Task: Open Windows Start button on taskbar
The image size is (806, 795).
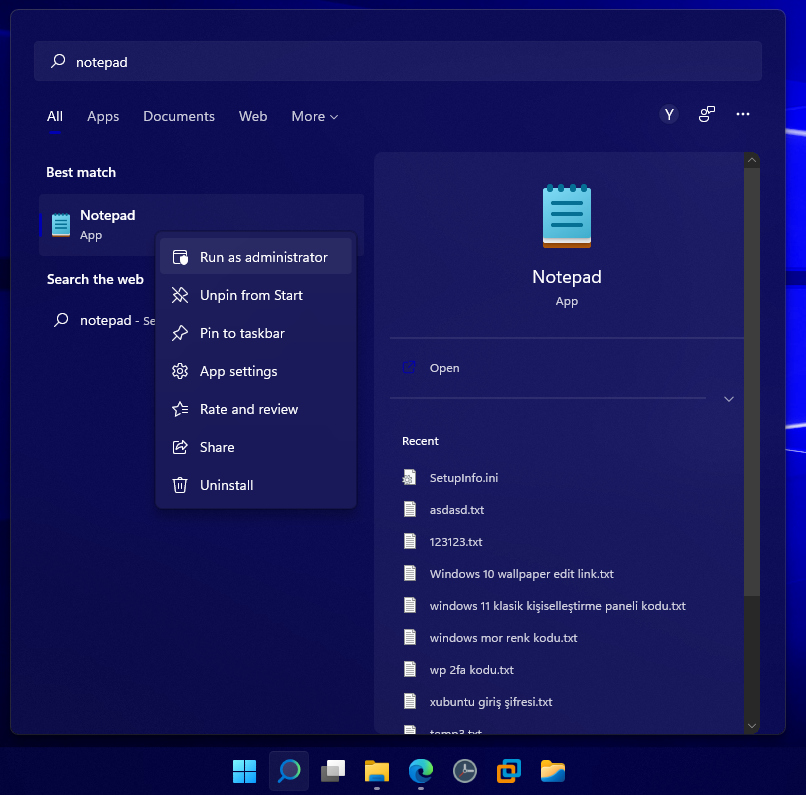Action: click(245, 771)
